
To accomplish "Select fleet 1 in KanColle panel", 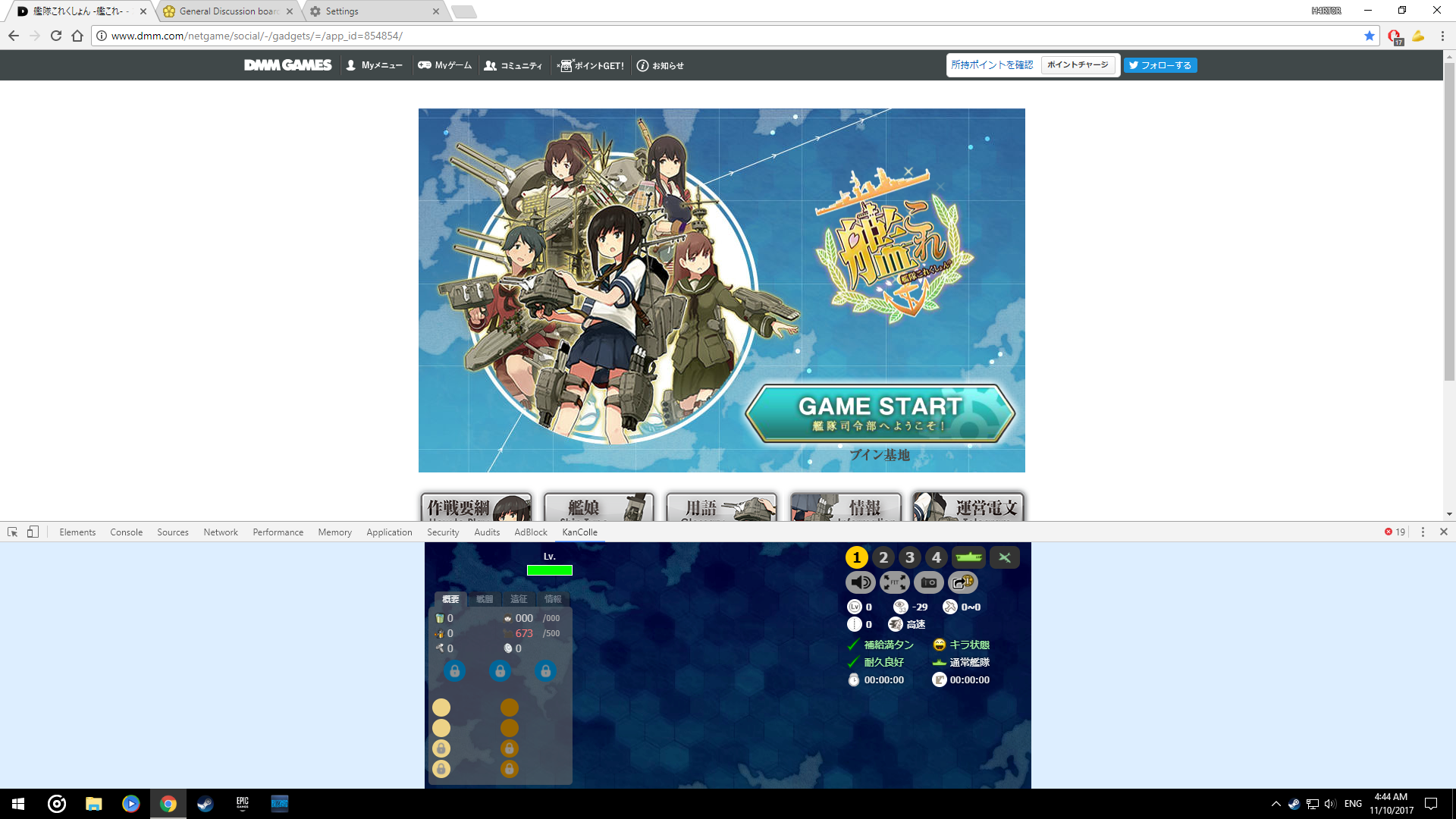I will (x=856, y=557).
